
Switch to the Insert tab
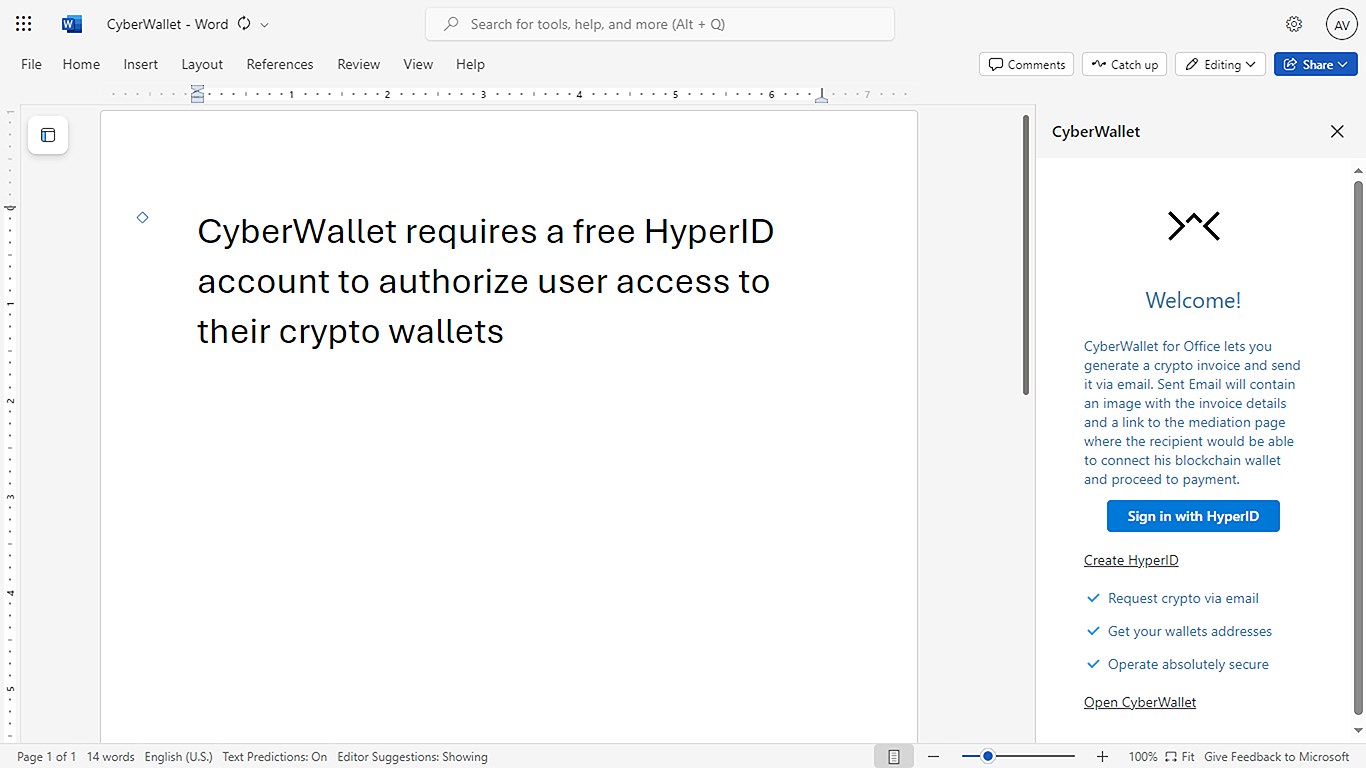point(141,64)
